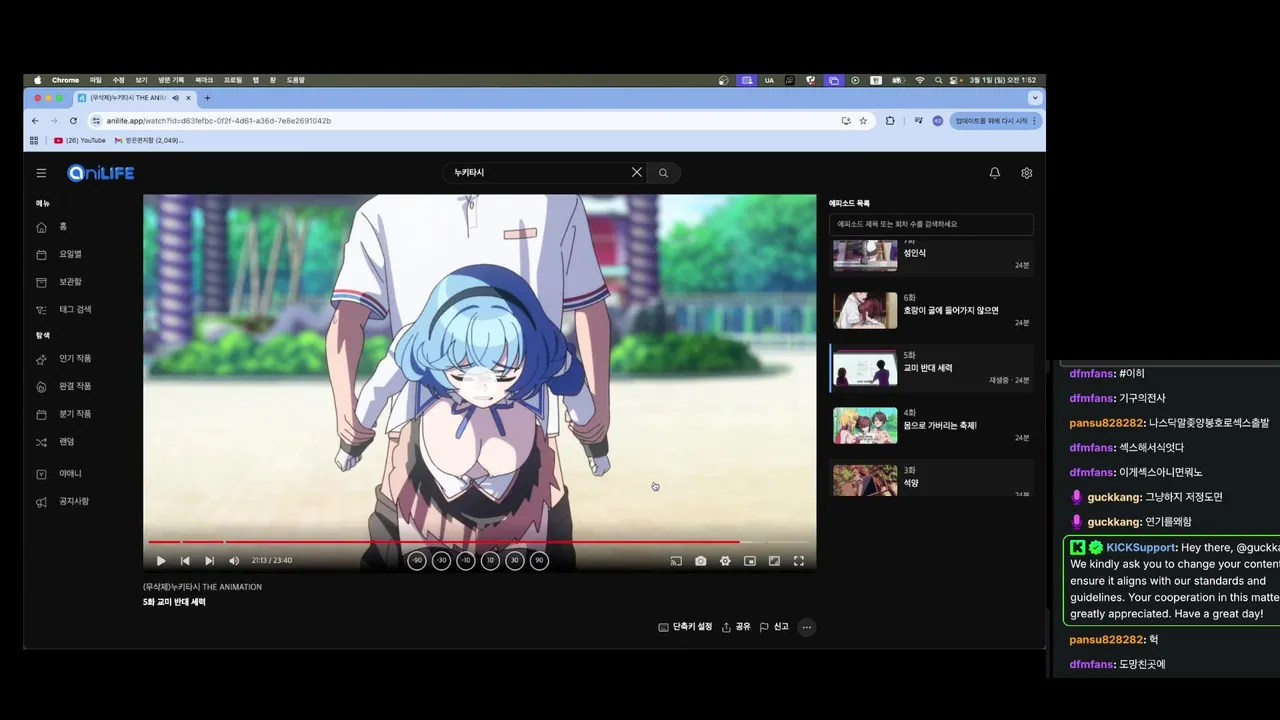The width and height of the screenshot is (1280, 720).
Task: Open the Chrome extensions puzzle icon
Action: (x=890, y=121)
